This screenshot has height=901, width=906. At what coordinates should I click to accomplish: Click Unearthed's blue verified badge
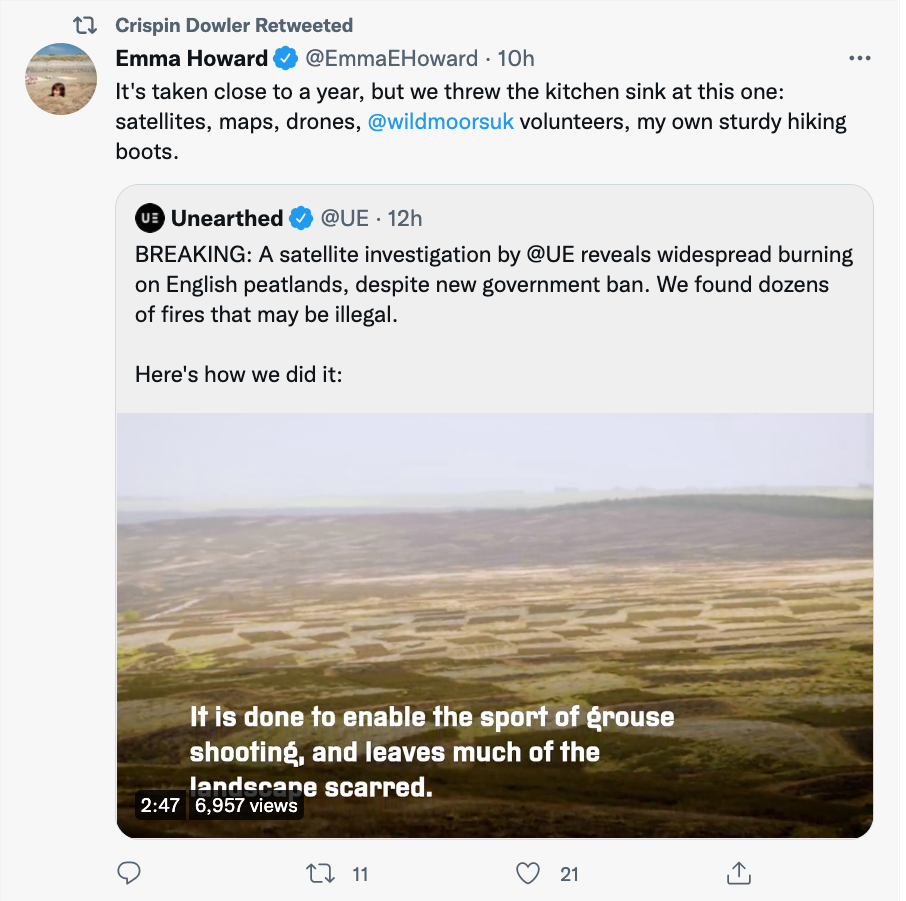[x=300, y=218]
